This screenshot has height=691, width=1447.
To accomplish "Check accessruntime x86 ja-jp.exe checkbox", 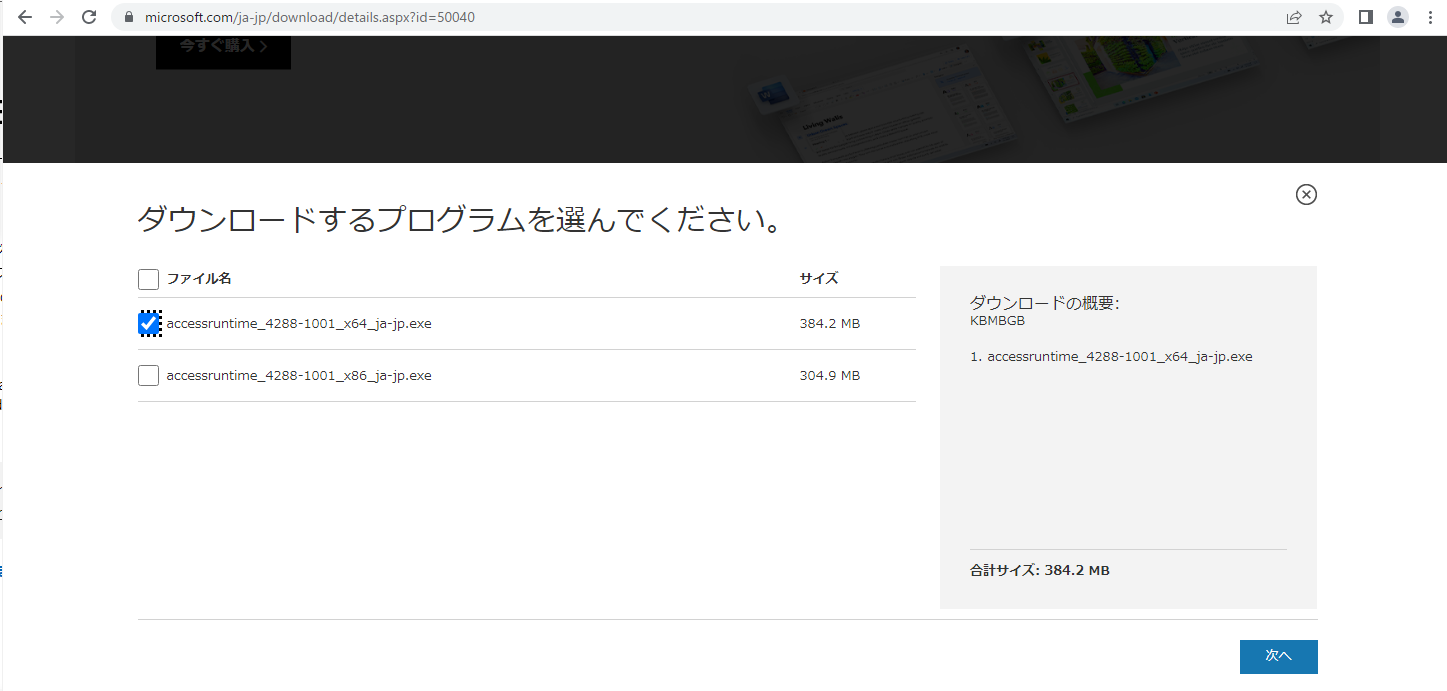I will coord(148,376).
